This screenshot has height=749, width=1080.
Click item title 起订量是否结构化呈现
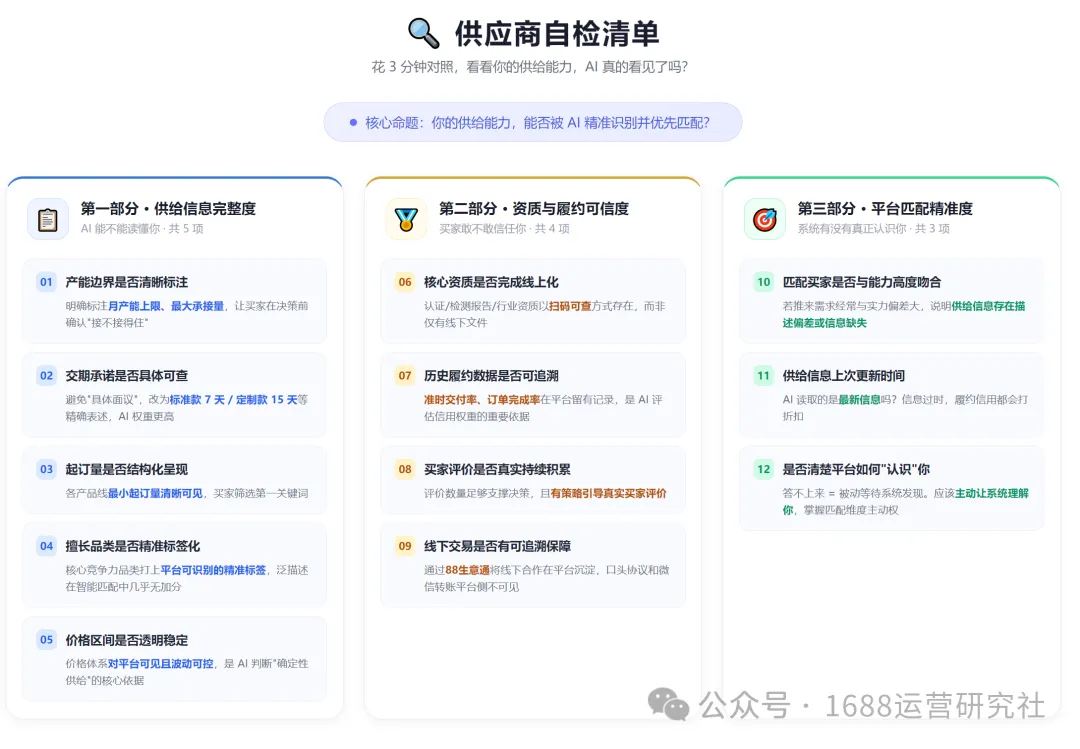[x=127, y=470]
